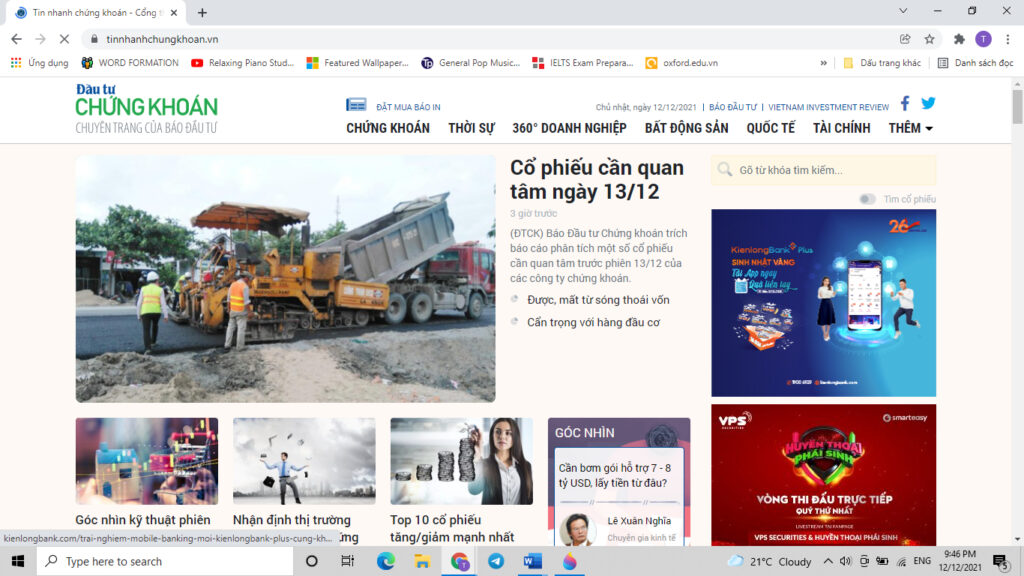
Task: Open Telegram from taskbar
Action: tap(496, 561)
